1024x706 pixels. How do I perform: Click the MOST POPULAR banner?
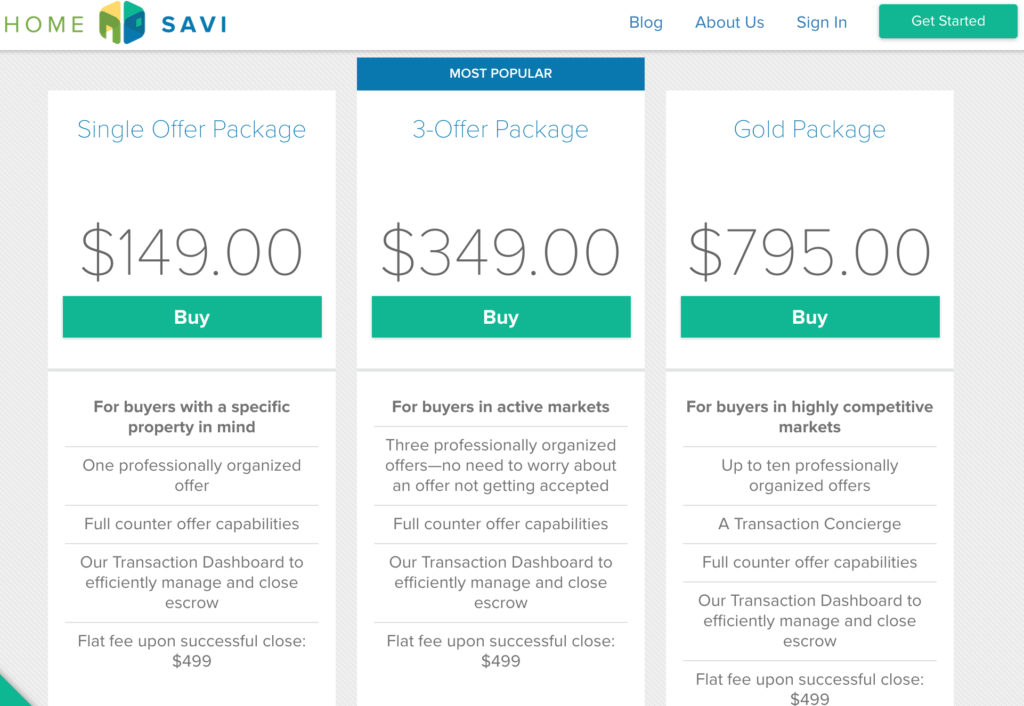(500, 73)
